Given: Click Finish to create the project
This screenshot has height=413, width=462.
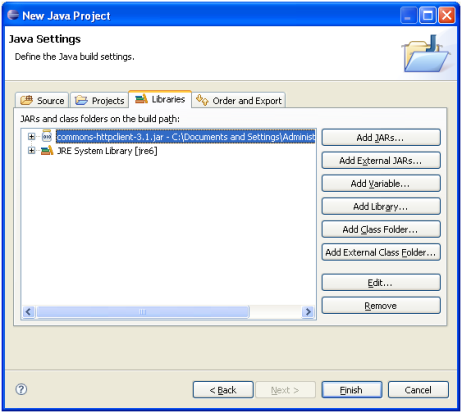Looking at the screenshot, I should pyautogui.click(x=352, y=390).
